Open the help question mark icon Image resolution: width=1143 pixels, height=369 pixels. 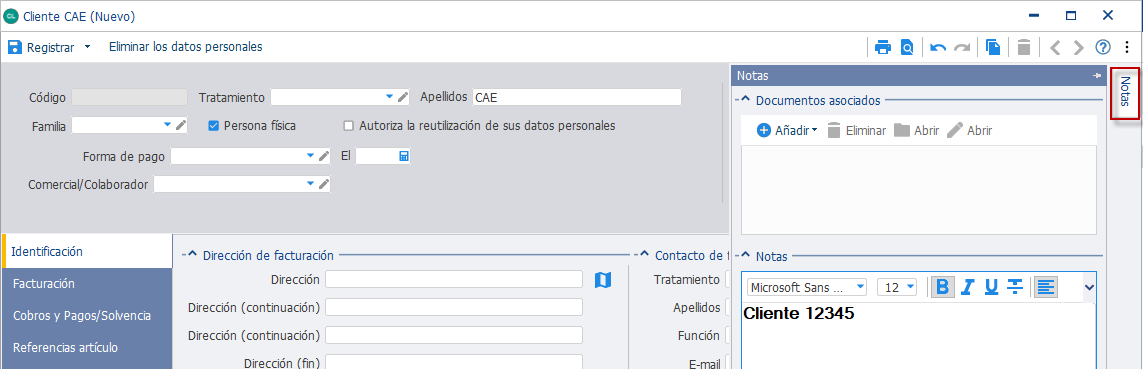(x=1103, y=47)
